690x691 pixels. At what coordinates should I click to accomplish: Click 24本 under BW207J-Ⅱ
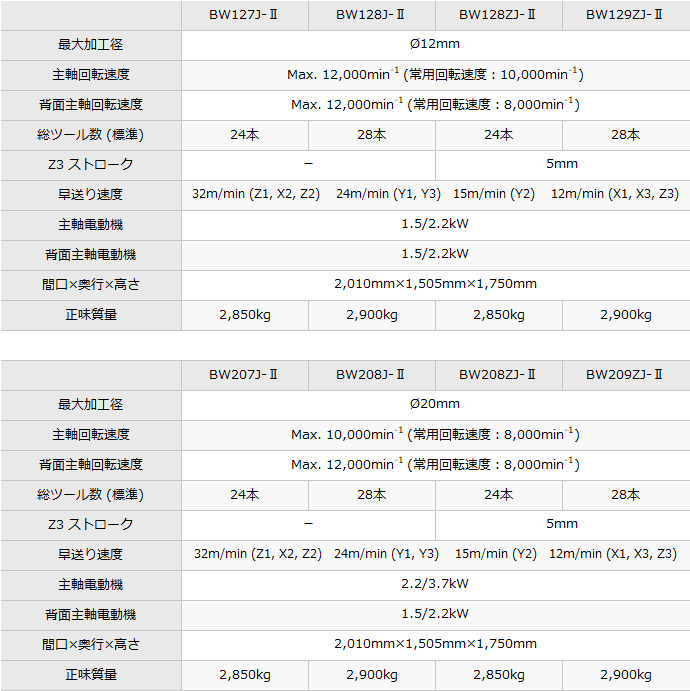(x=245, y=495)
